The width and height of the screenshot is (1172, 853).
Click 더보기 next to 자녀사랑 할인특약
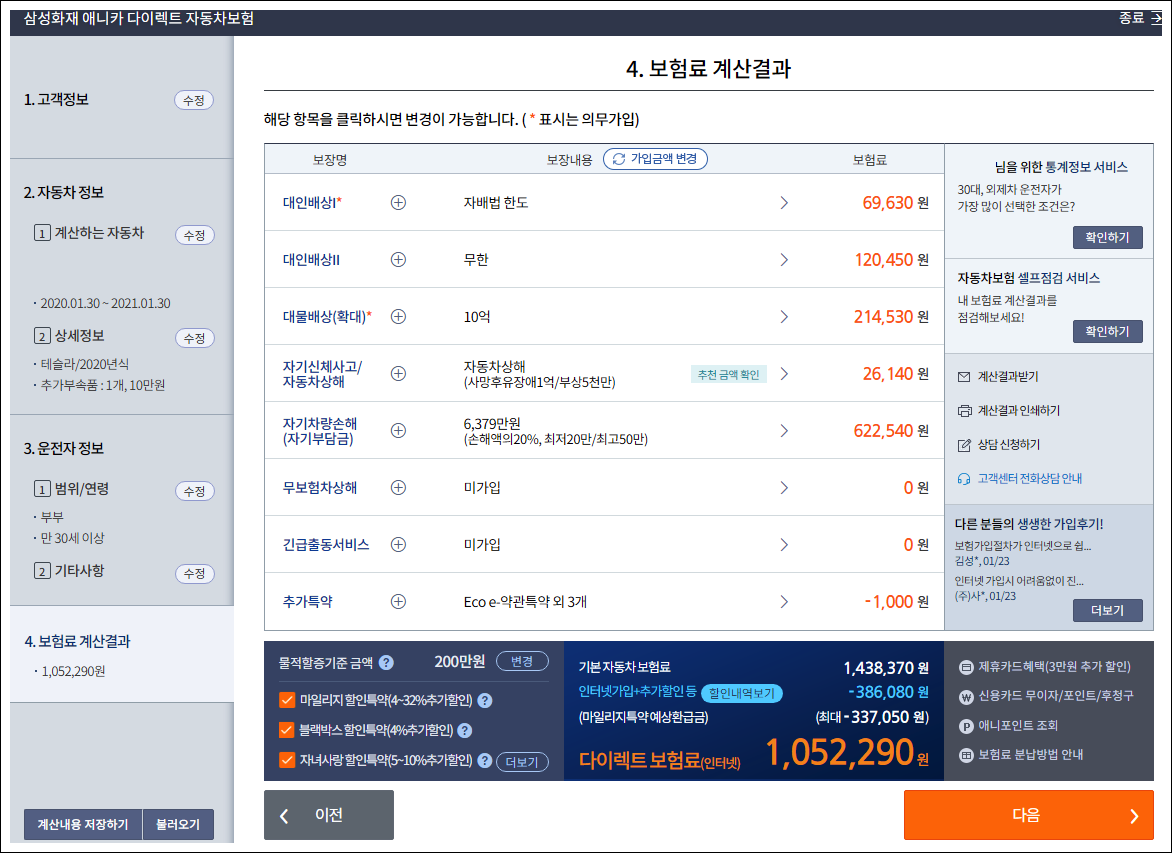point(522,762)
